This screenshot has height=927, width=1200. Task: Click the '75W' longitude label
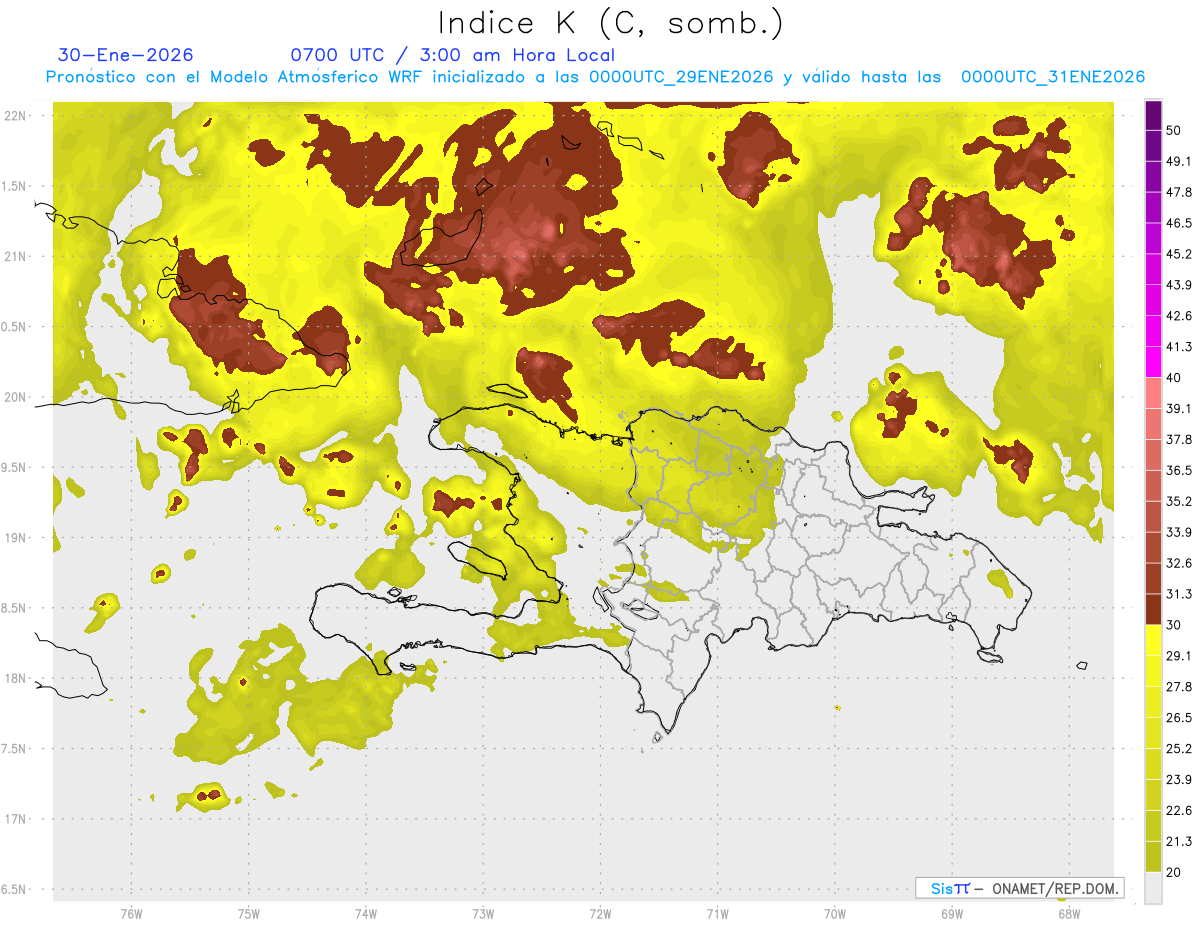249,913
